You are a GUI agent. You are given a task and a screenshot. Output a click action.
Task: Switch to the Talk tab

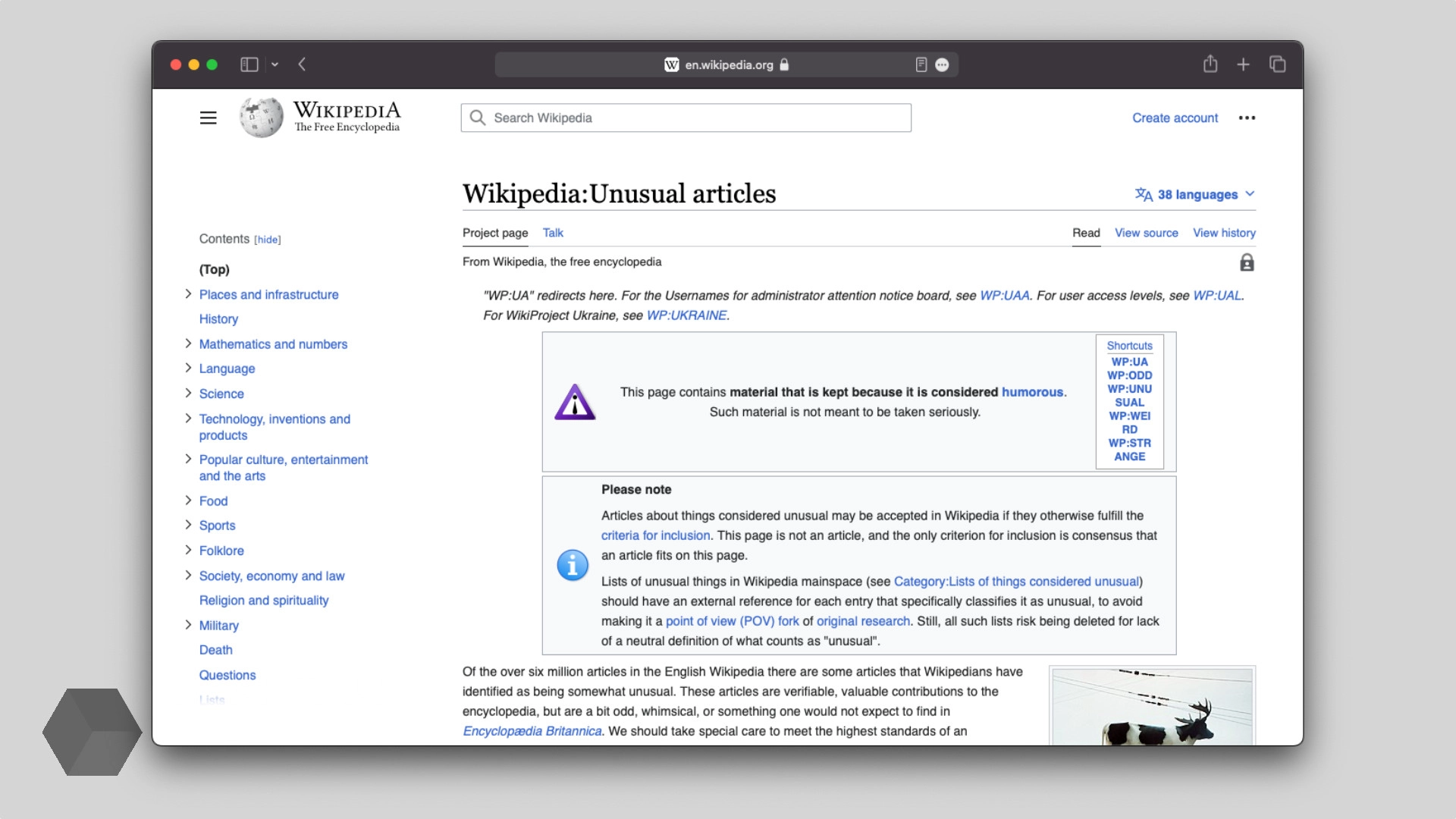pyautogui.click(x=553, y=233)
